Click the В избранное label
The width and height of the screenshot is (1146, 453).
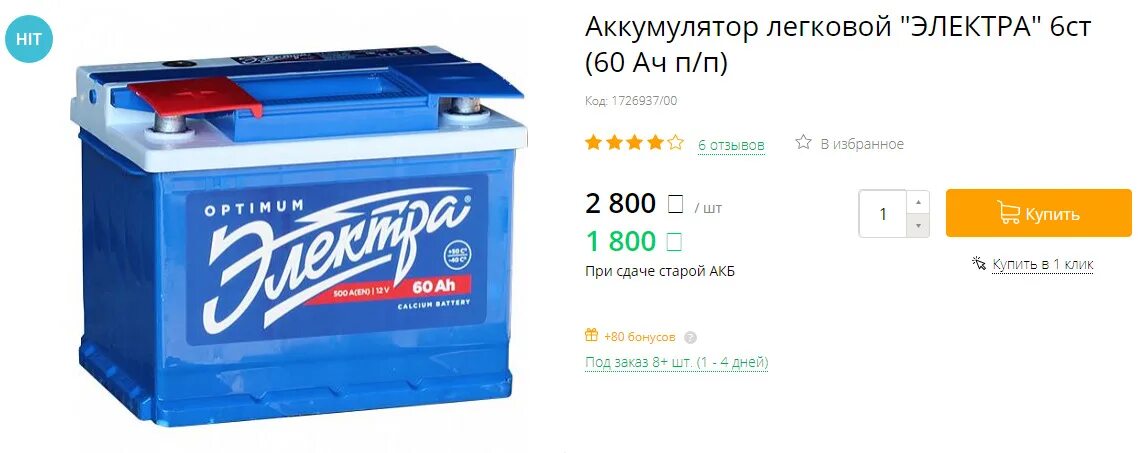pyautogui.click(x=862, y=144)
